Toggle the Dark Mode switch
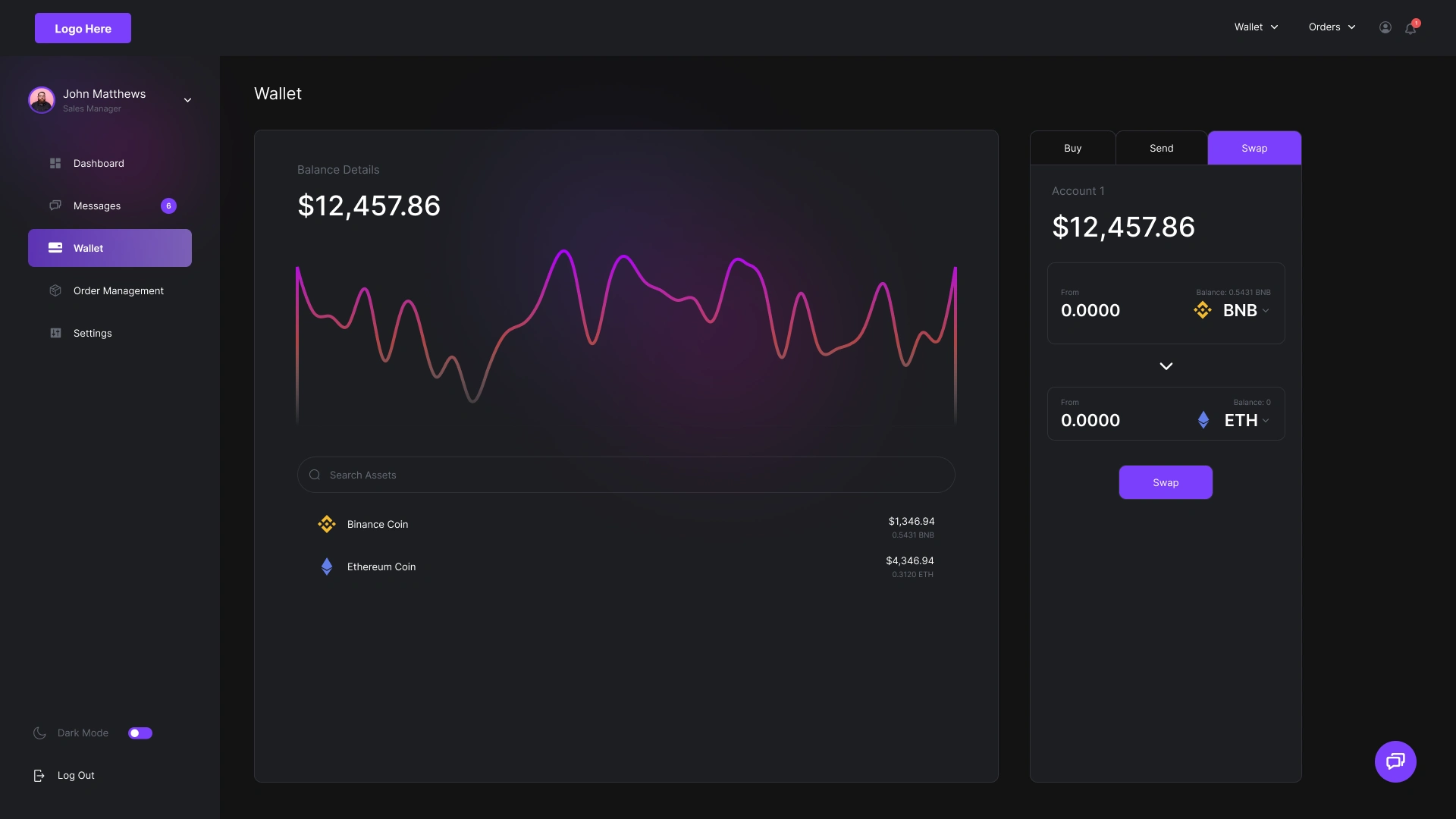 pos(140,733)
